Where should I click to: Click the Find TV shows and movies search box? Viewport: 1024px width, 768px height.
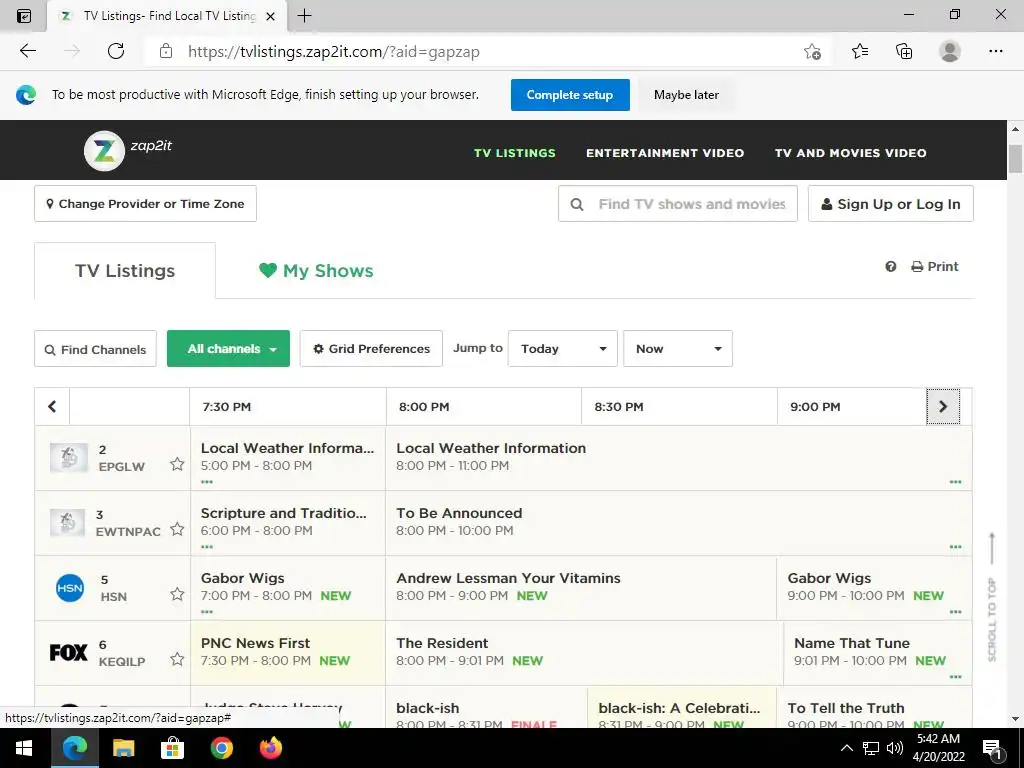click(678, 204)
